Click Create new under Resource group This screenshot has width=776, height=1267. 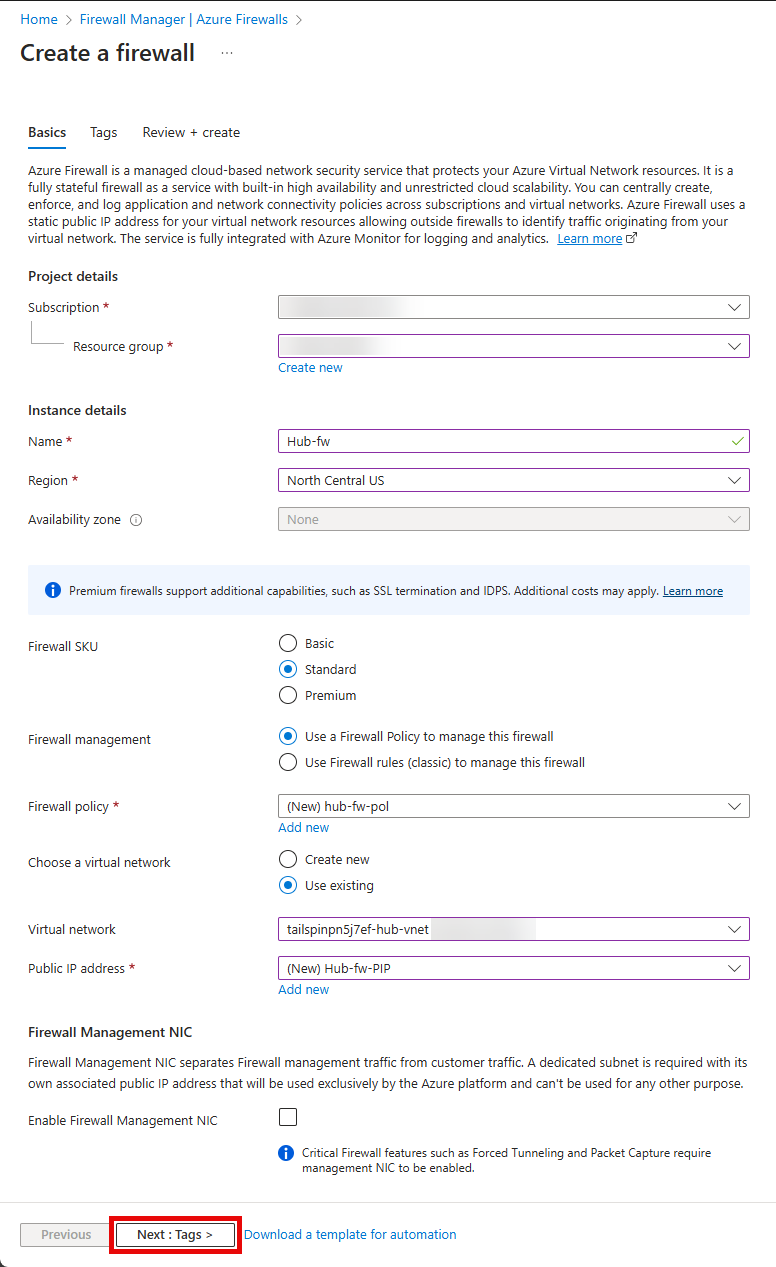(310, 367)
